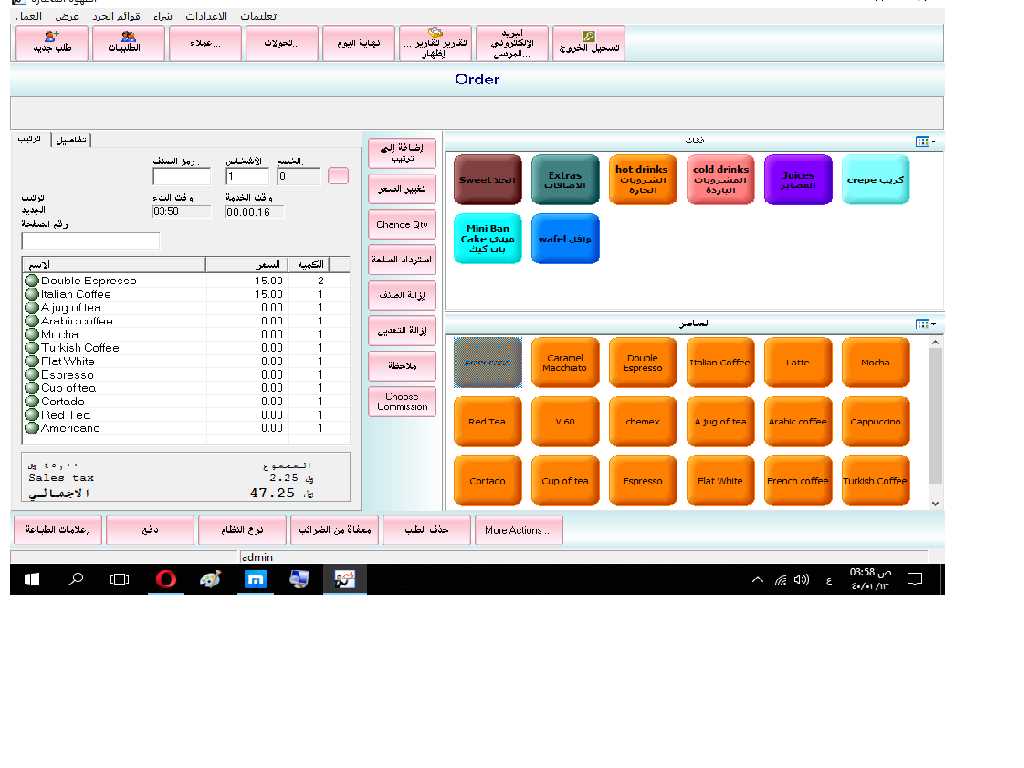
Task: Select the Juices category tile
Action: coord(798,180)
